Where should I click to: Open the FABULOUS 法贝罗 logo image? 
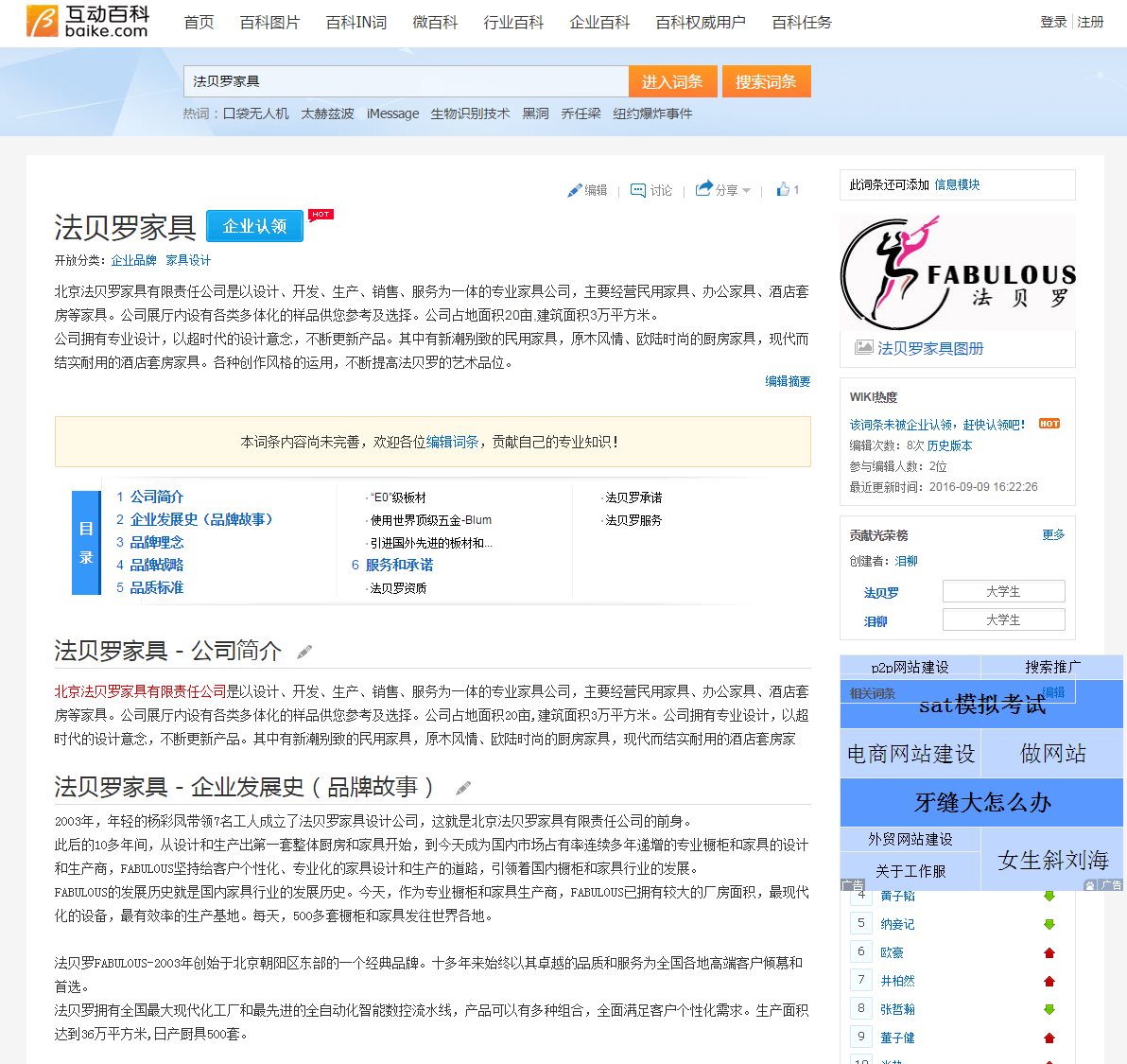(958, 272)
